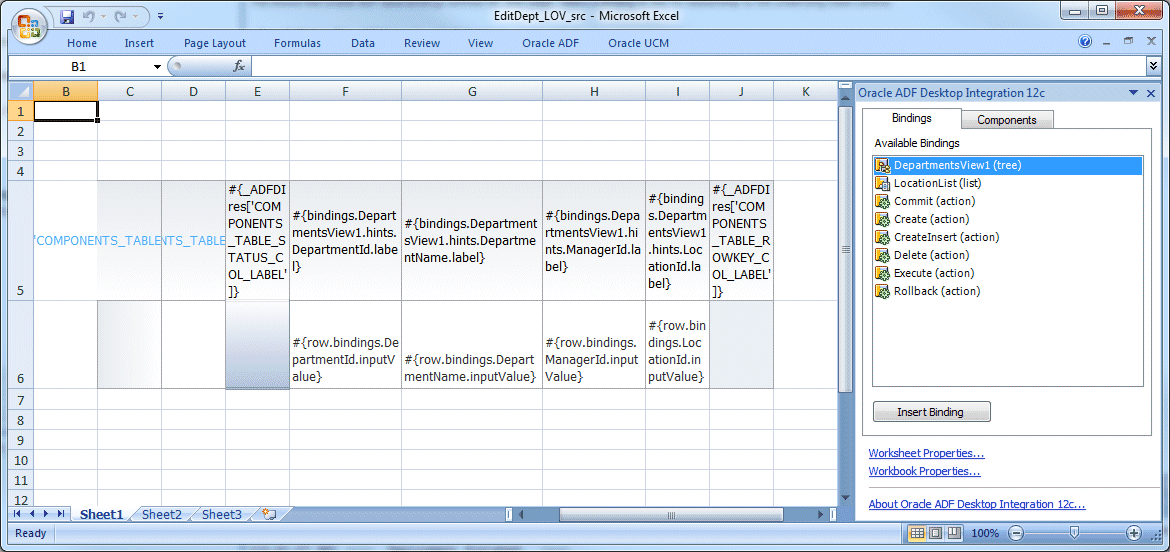Open Workbook Properties link
Viewport: 1170px width, 552px height.
[925, 471]
